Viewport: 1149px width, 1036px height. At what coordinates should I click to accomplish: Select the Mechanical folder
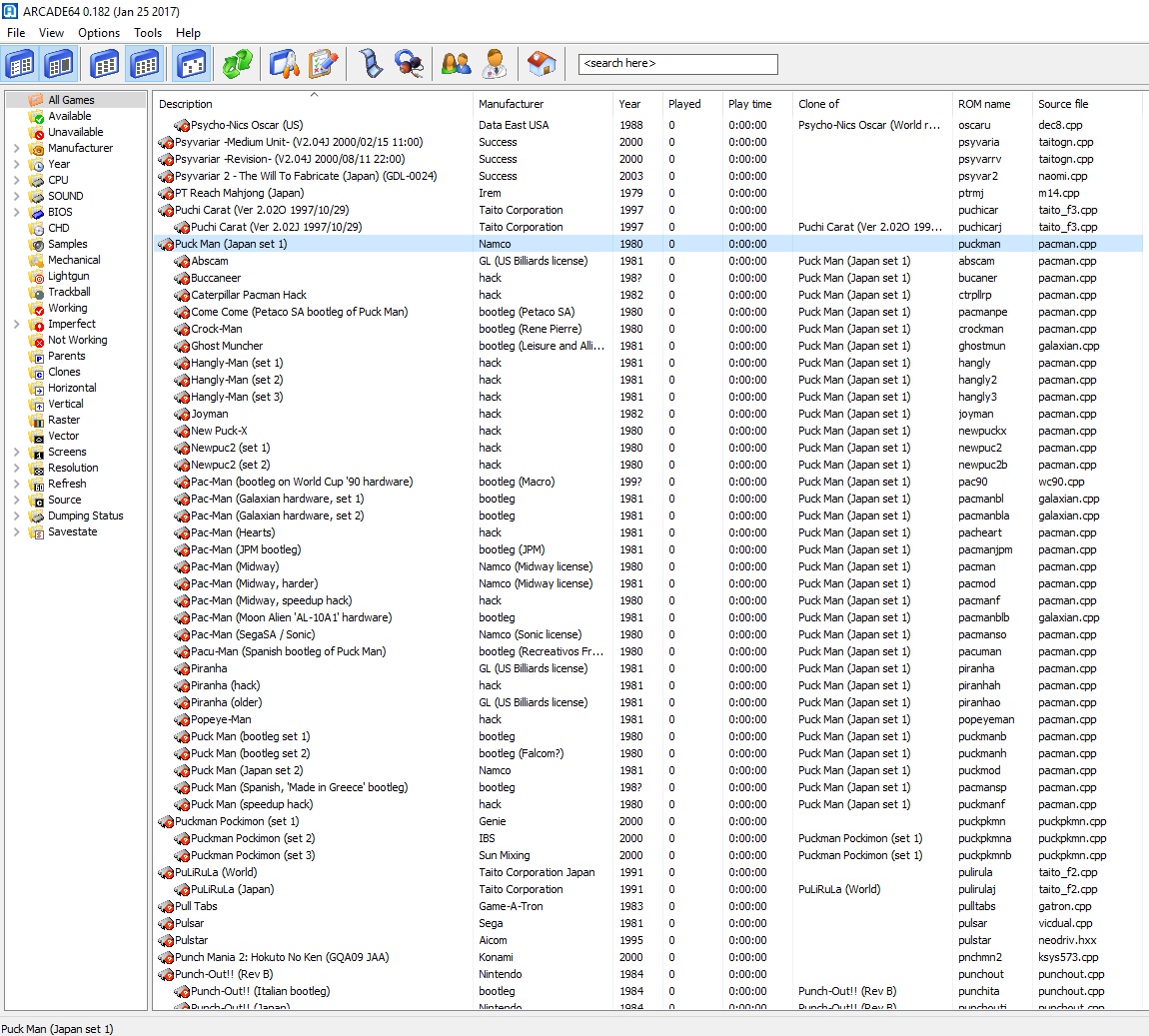(74, 260)
